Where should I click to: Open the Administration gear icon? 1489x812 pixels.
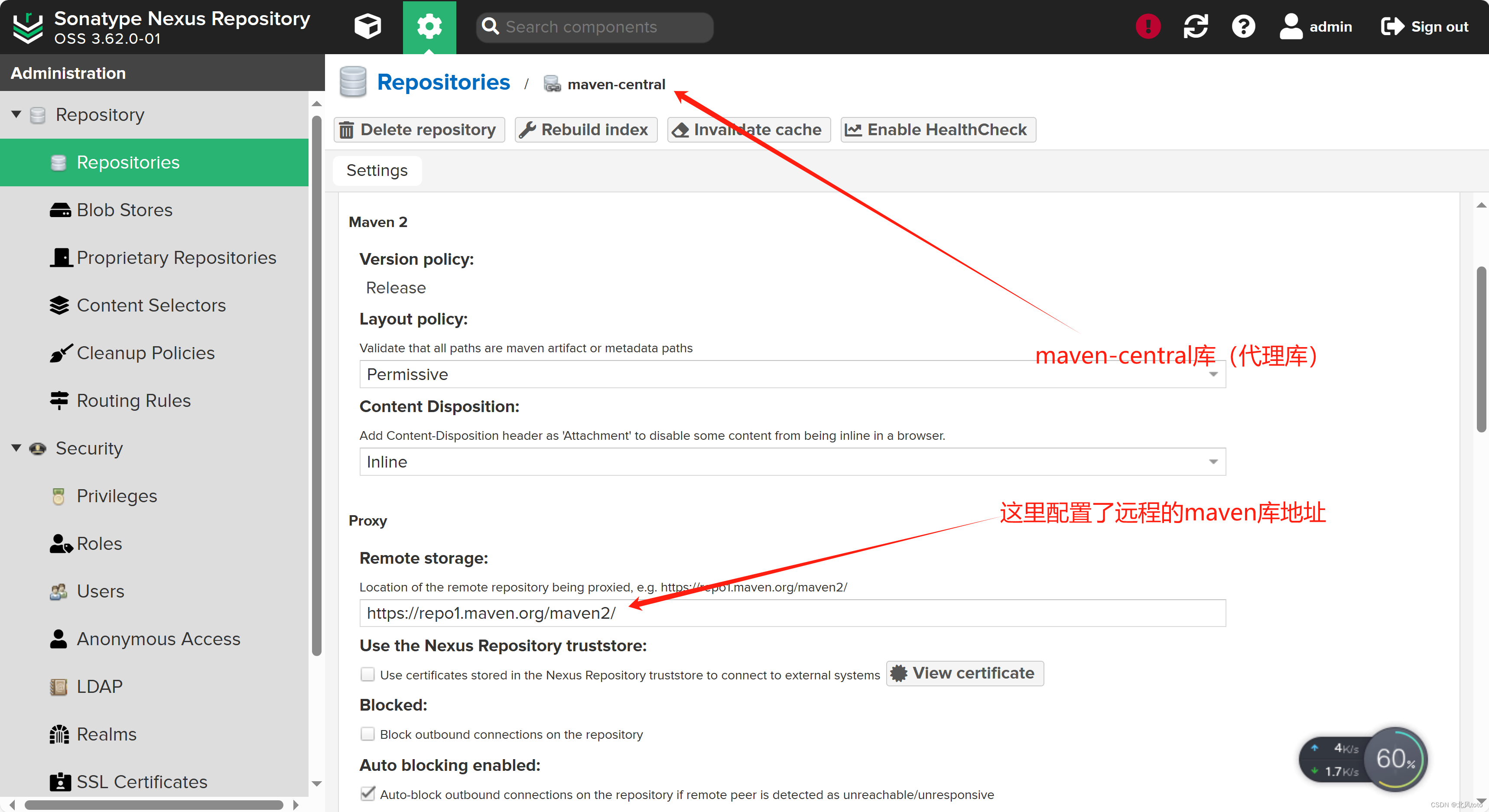tap(429, 26)
